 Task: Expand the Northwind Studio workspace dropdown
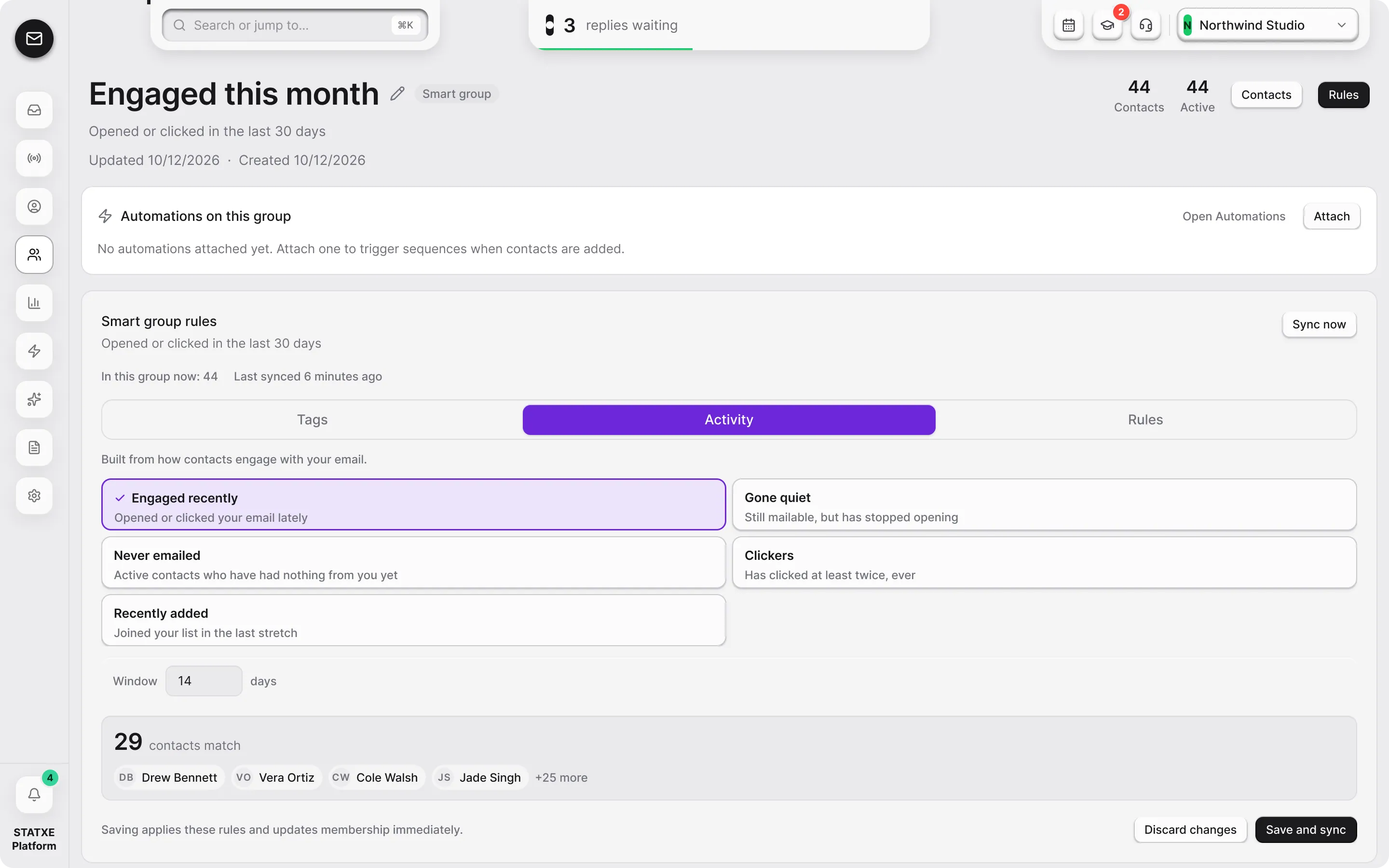[x=1267, y=25]
